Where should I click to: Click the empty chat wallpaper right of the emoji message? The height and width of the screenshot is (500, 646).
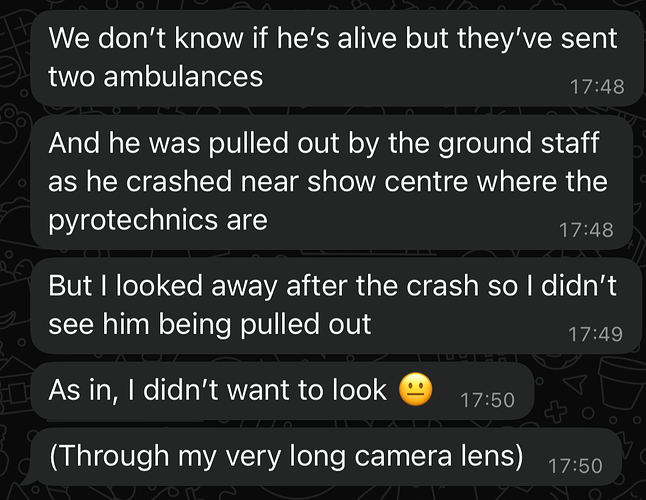[x=590, y=390]
